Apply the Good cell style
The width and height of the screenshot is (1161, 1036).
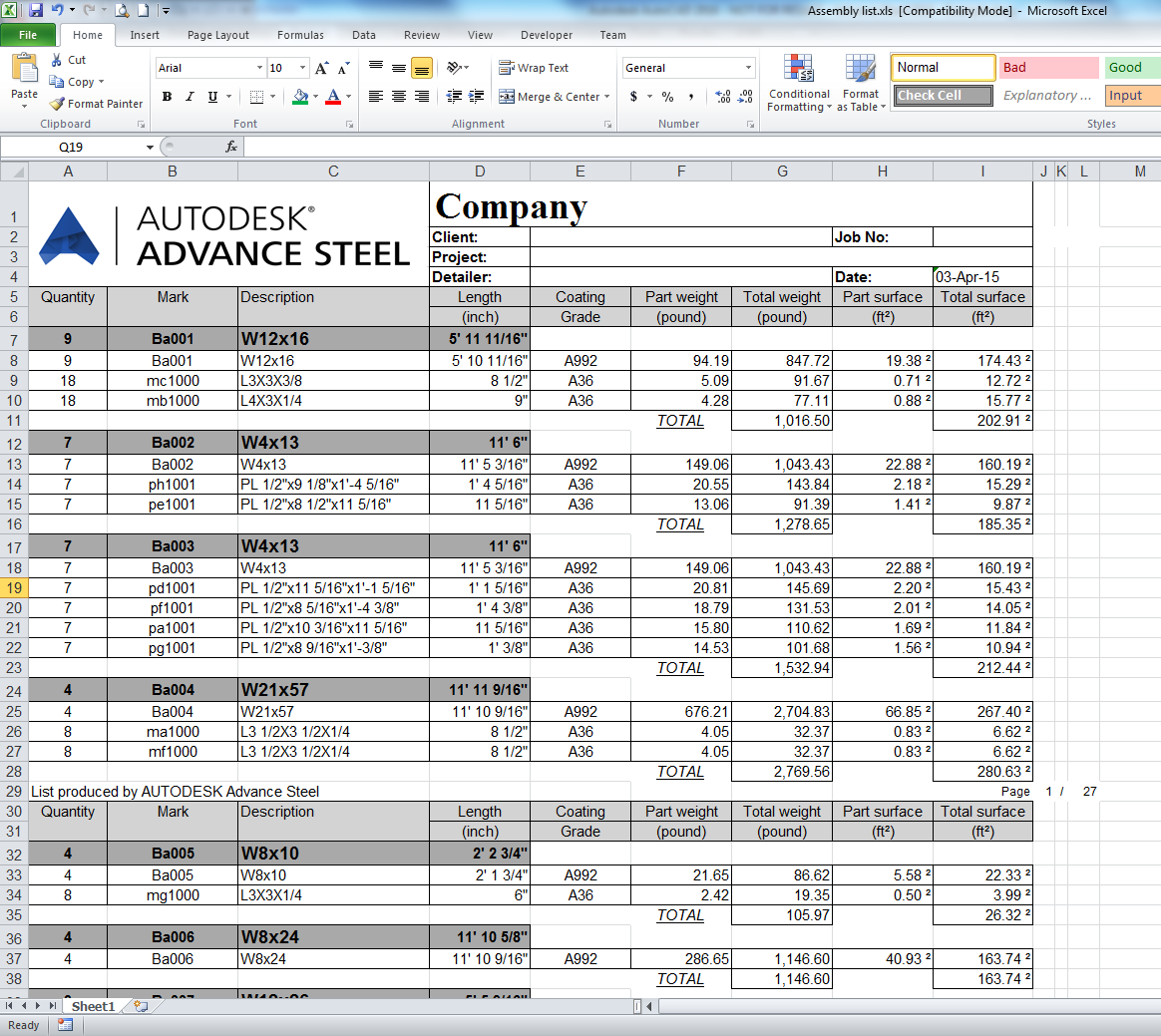pos(1131,68)
